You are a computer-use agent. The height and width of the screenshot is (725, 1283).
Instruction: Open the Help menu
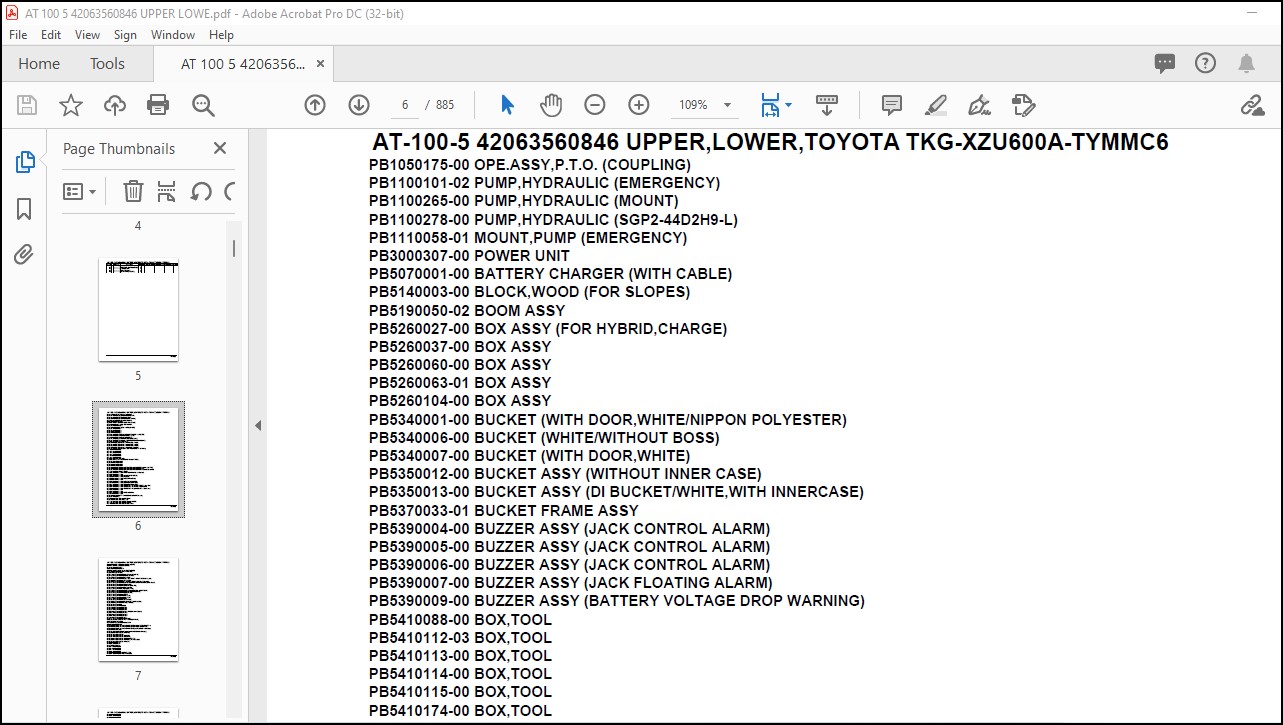pyautogui.click(x=221, y=34)
